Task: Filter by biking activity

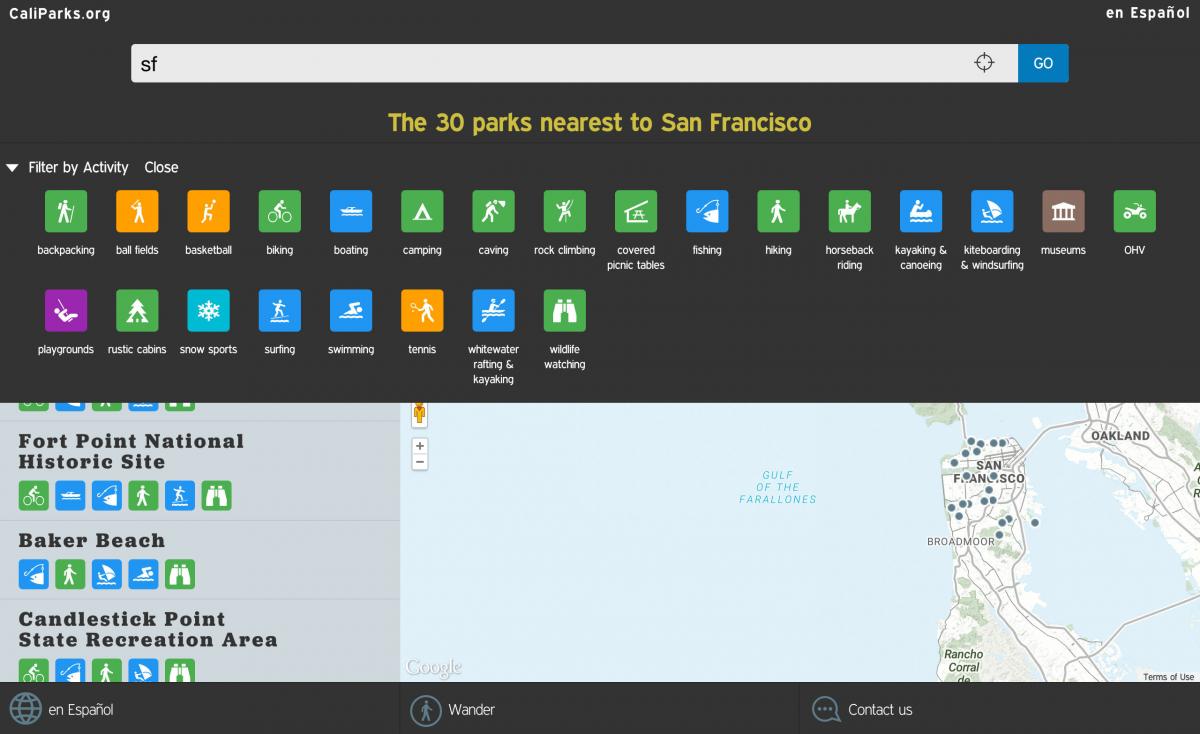Action: (280, 211)
